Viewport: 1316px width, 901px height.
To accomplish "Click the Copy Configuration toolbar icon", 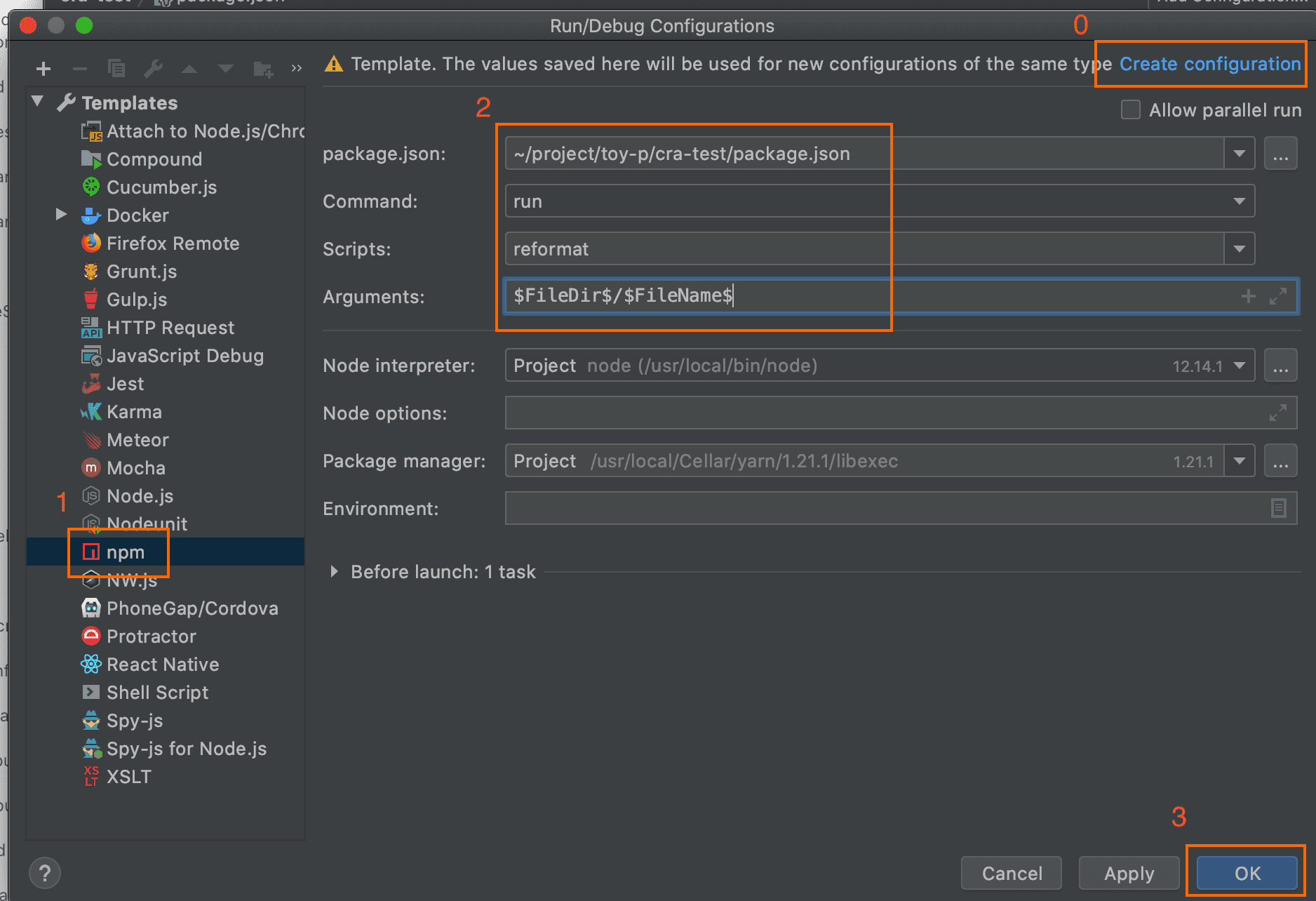I will click(116, 69).
